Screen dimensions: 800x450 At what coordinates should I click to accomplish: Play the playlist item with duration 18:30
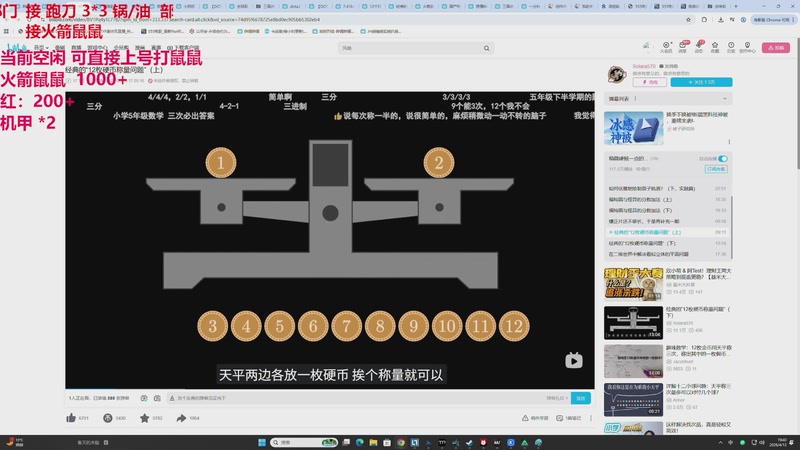point(668,199)
